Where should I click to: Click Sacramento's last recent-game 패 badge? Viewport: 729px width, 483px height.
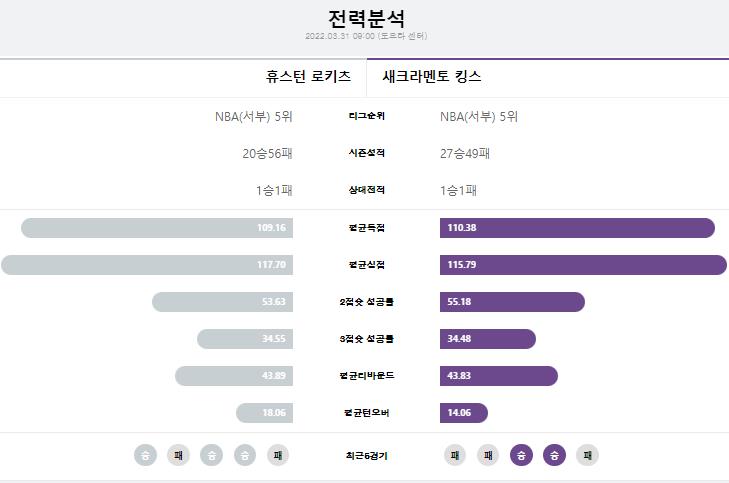(x=588, y=455)
